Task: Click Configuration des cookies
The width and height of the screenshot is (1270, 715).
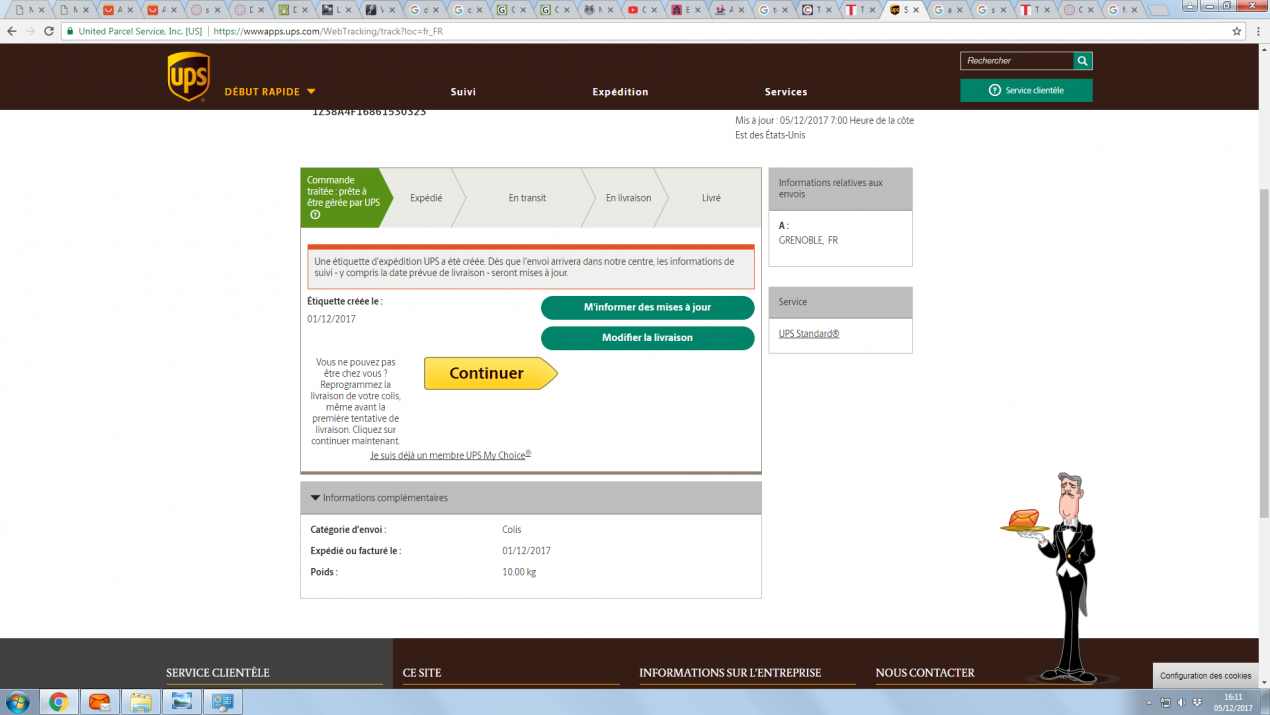Action: 1205,676
